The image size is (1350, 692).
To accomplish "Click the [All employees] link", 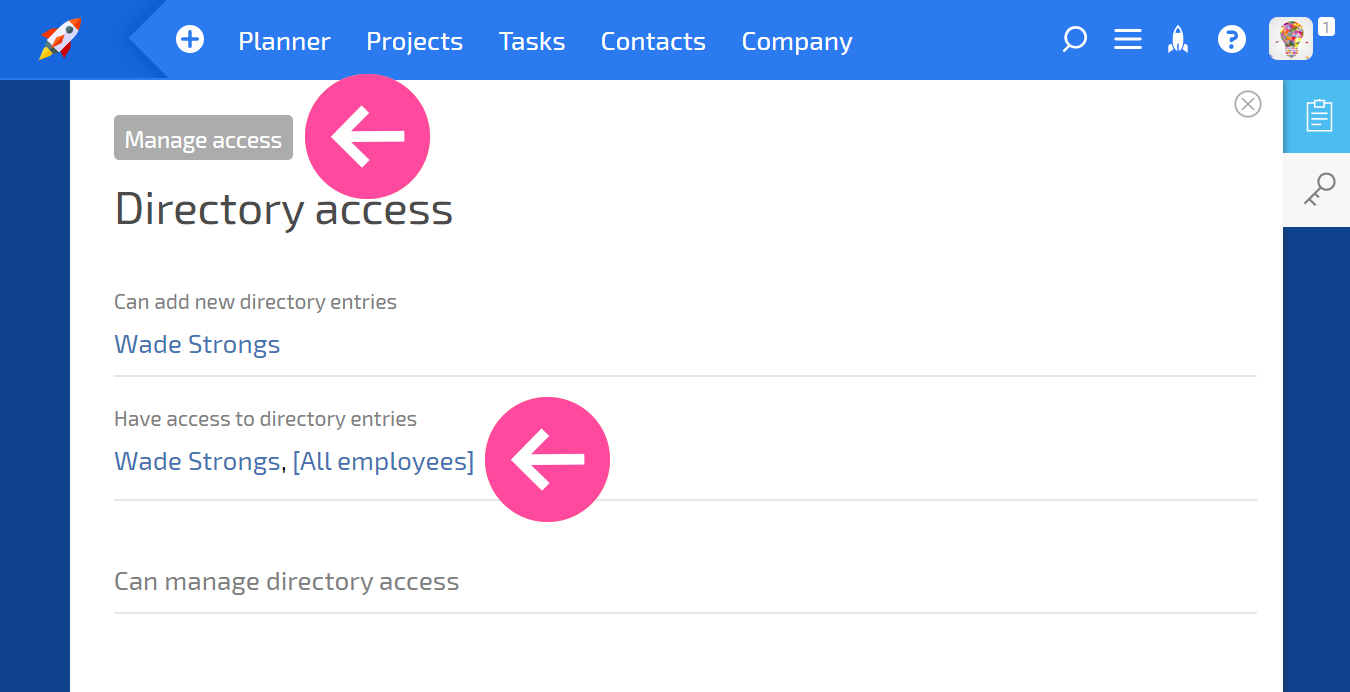I will [x=383, y=462].
